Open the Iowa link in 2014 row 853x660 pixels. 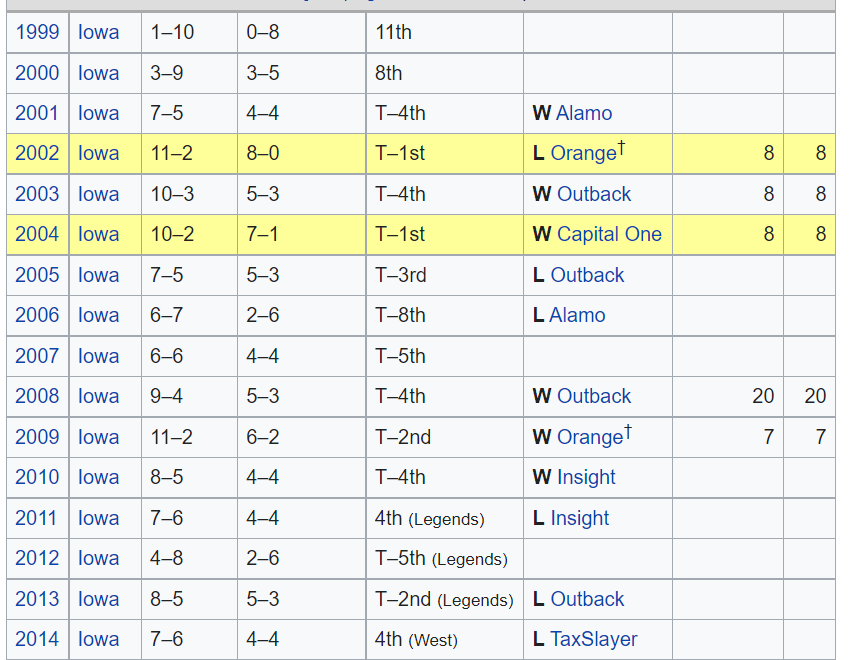pyautogui.click(x=98, y=639)
